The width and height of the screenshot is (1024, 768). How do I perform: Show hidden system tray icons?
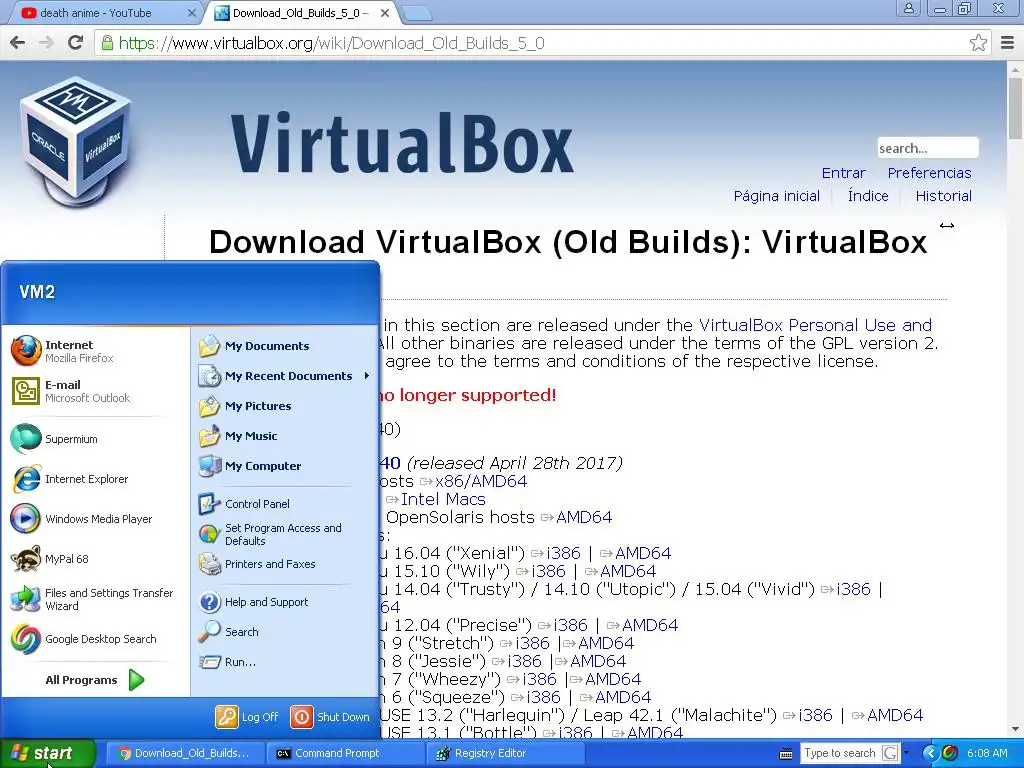point(930,753)
